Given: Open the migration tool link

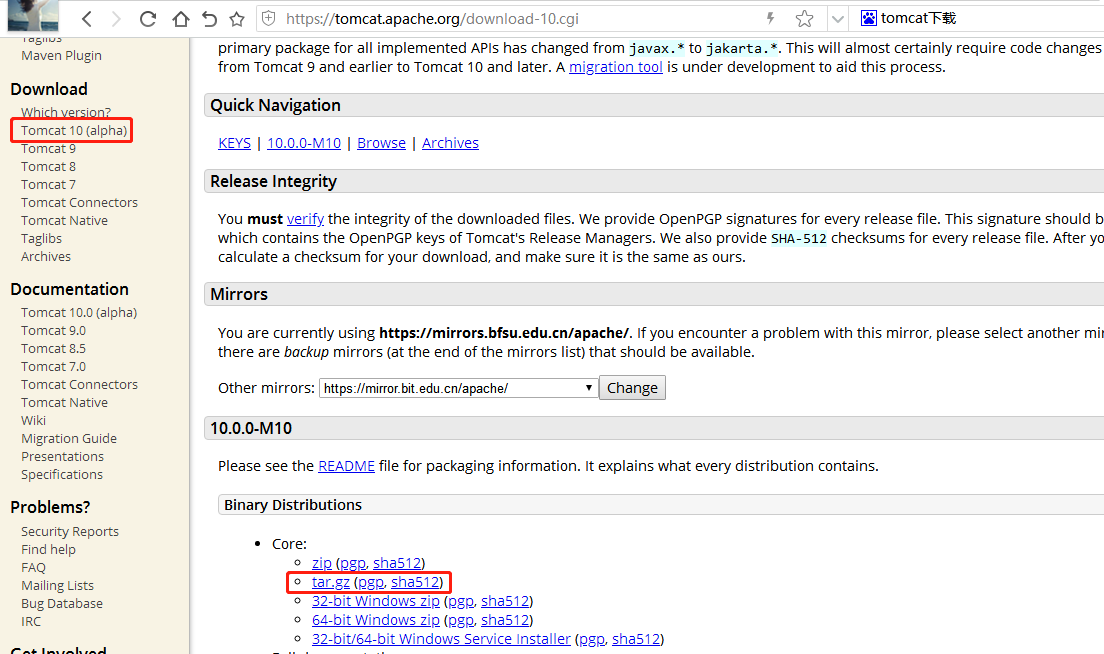Looking at the screenshot, I should [615, 67].
